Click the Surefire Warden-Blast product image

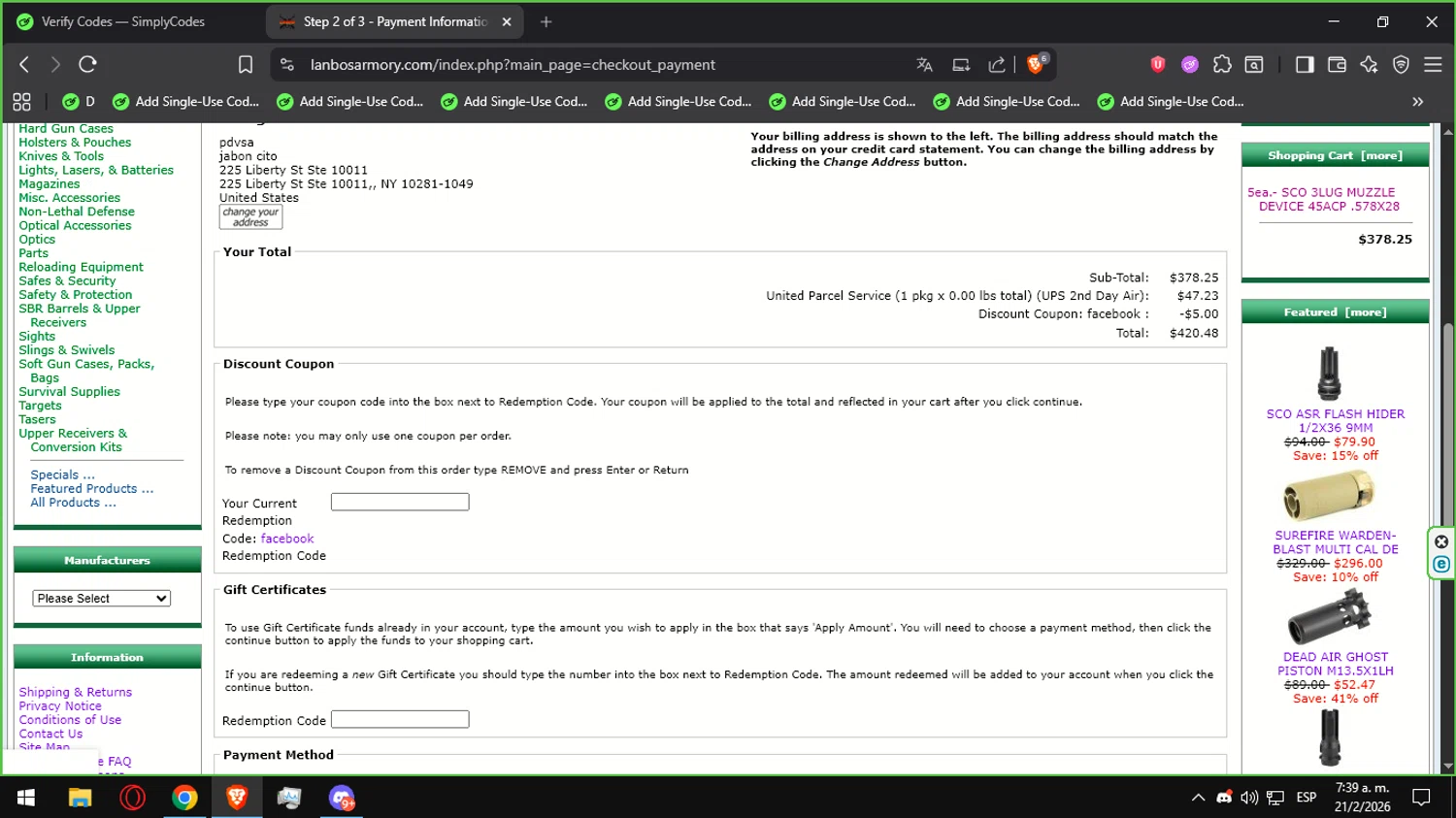click(1329, 496)
